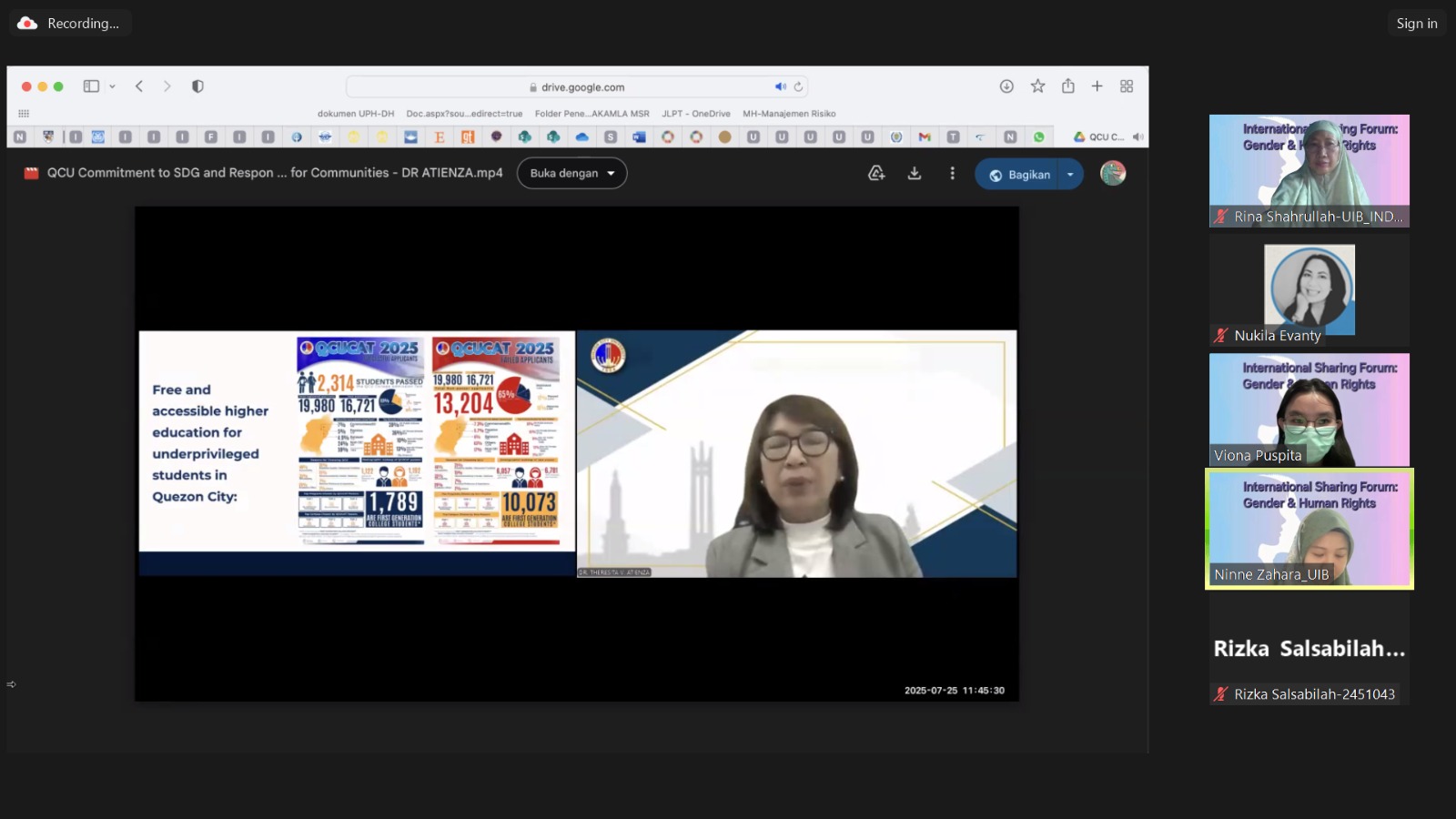Image resolution: width=1456 pixels, height=819 pixels.
Task: Expand the Buka dengan dropdown
Action: click(571, 174)
